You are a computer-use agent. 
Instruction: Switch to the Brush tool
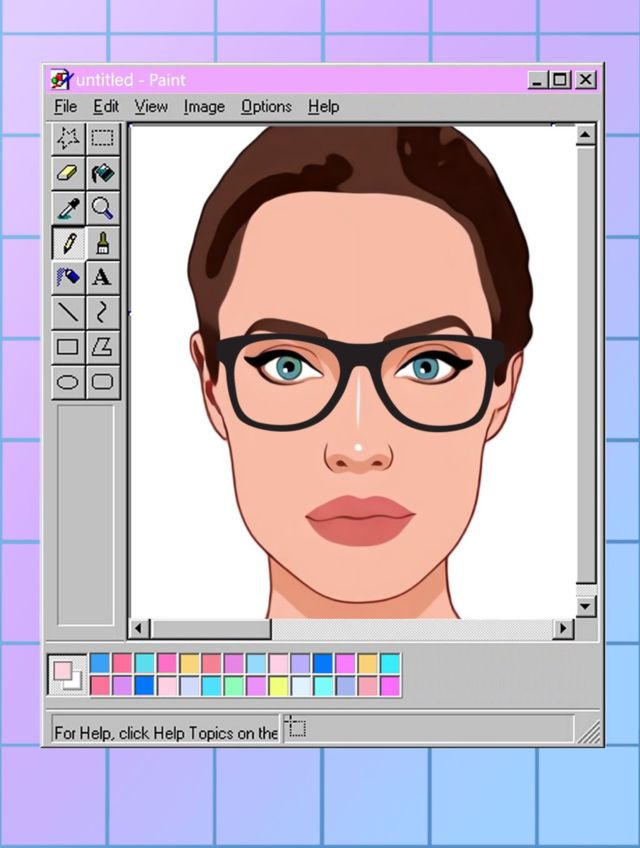[102, 243]
